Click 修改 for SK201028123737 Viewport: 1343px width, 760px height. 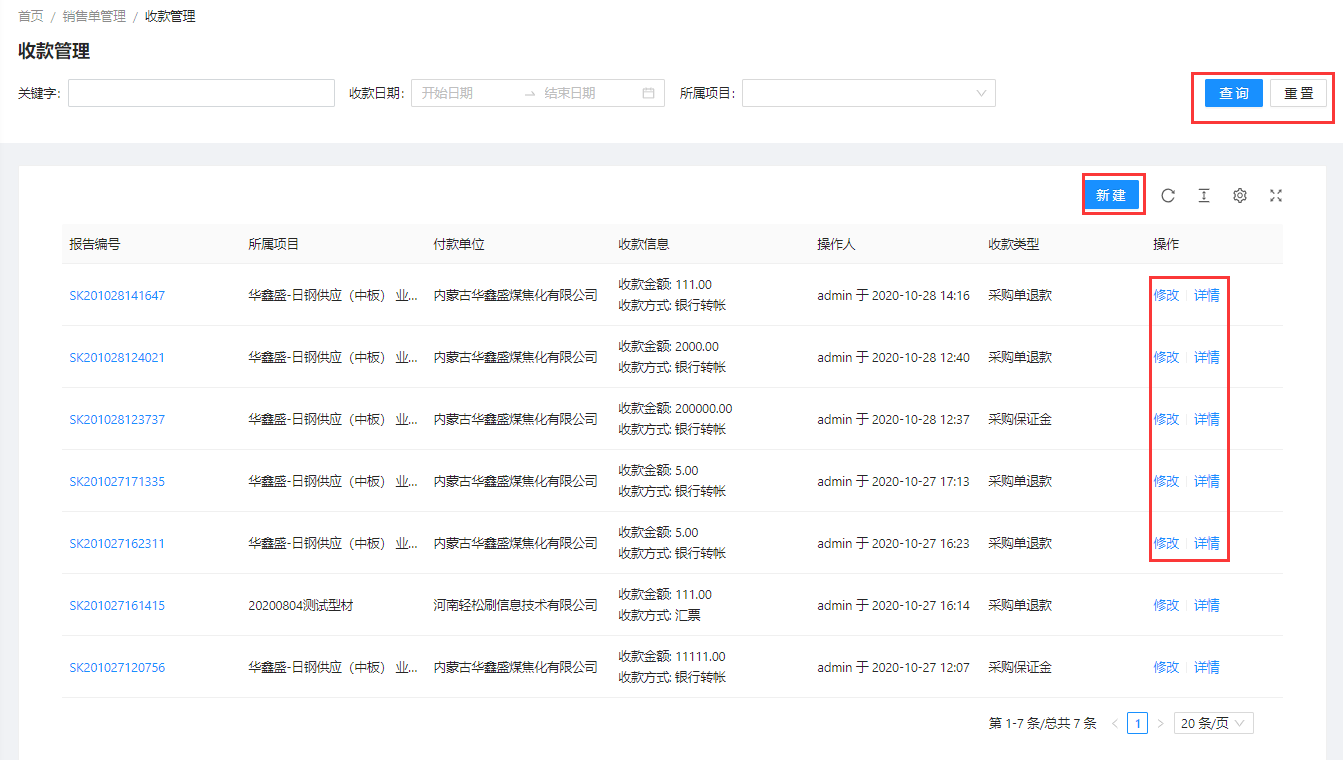click(1166, 420)
